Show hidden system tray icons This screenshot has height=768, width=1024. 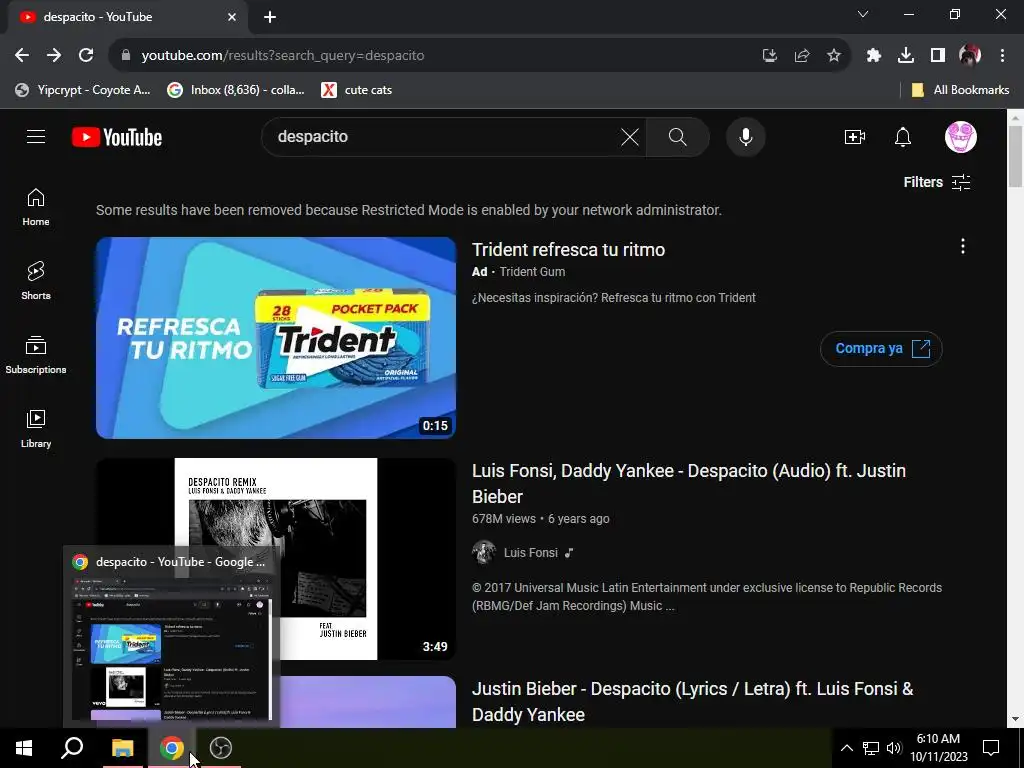pyautogui.click(x=846, y=748)
